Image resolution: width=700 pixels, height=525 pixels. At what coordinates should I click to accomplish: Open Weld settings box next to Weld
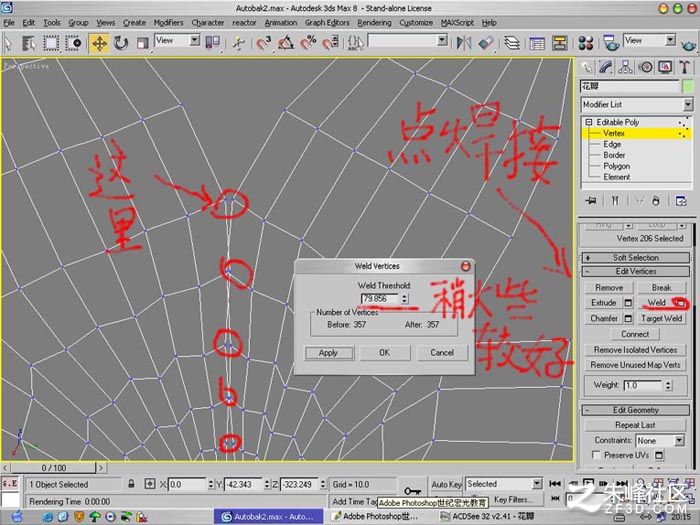tap(680, 303)
